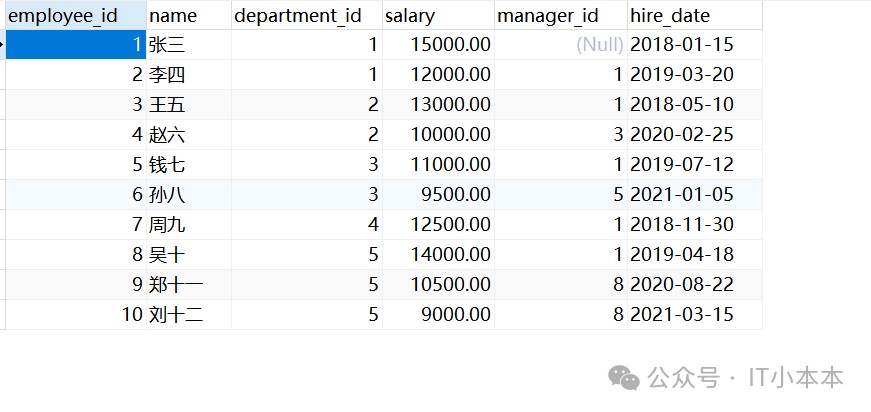The height and width of the screenshot is (412, 871).
Task: Select hire_date cell 2018-05-10
Action: (x=695, y=105)
